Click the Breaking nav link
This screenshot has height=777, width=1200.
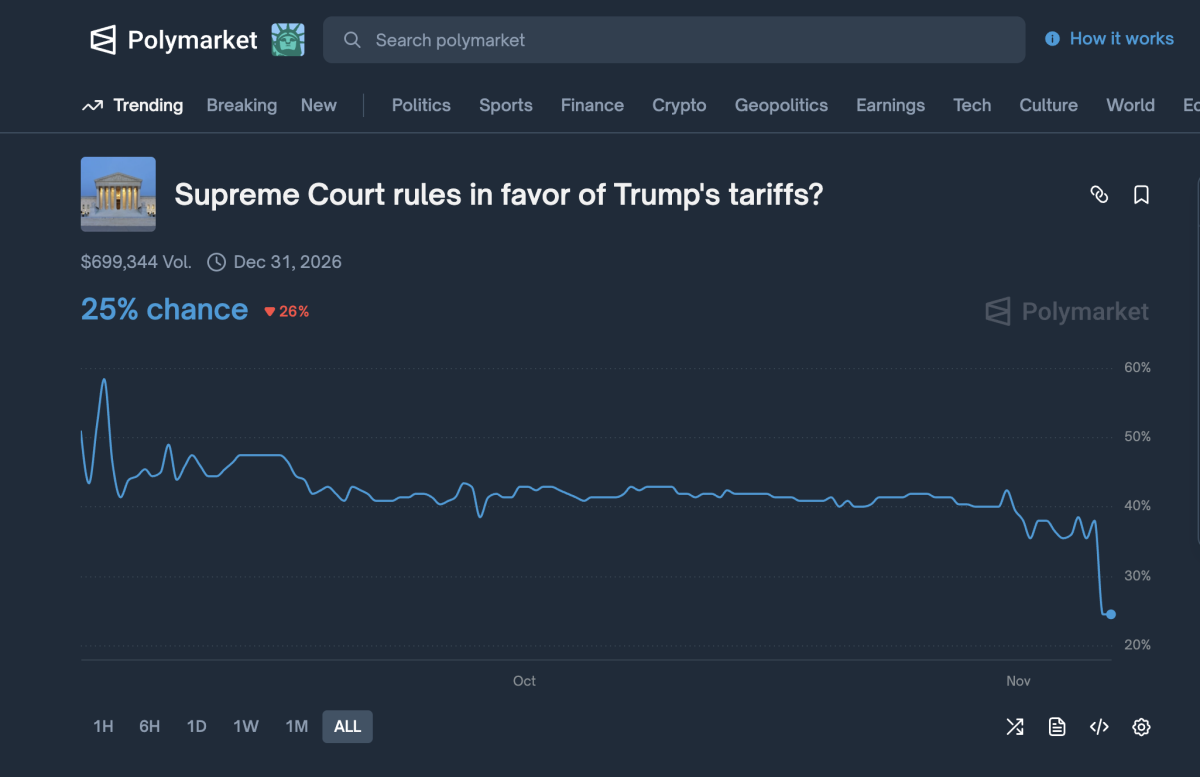coord(241,105)
